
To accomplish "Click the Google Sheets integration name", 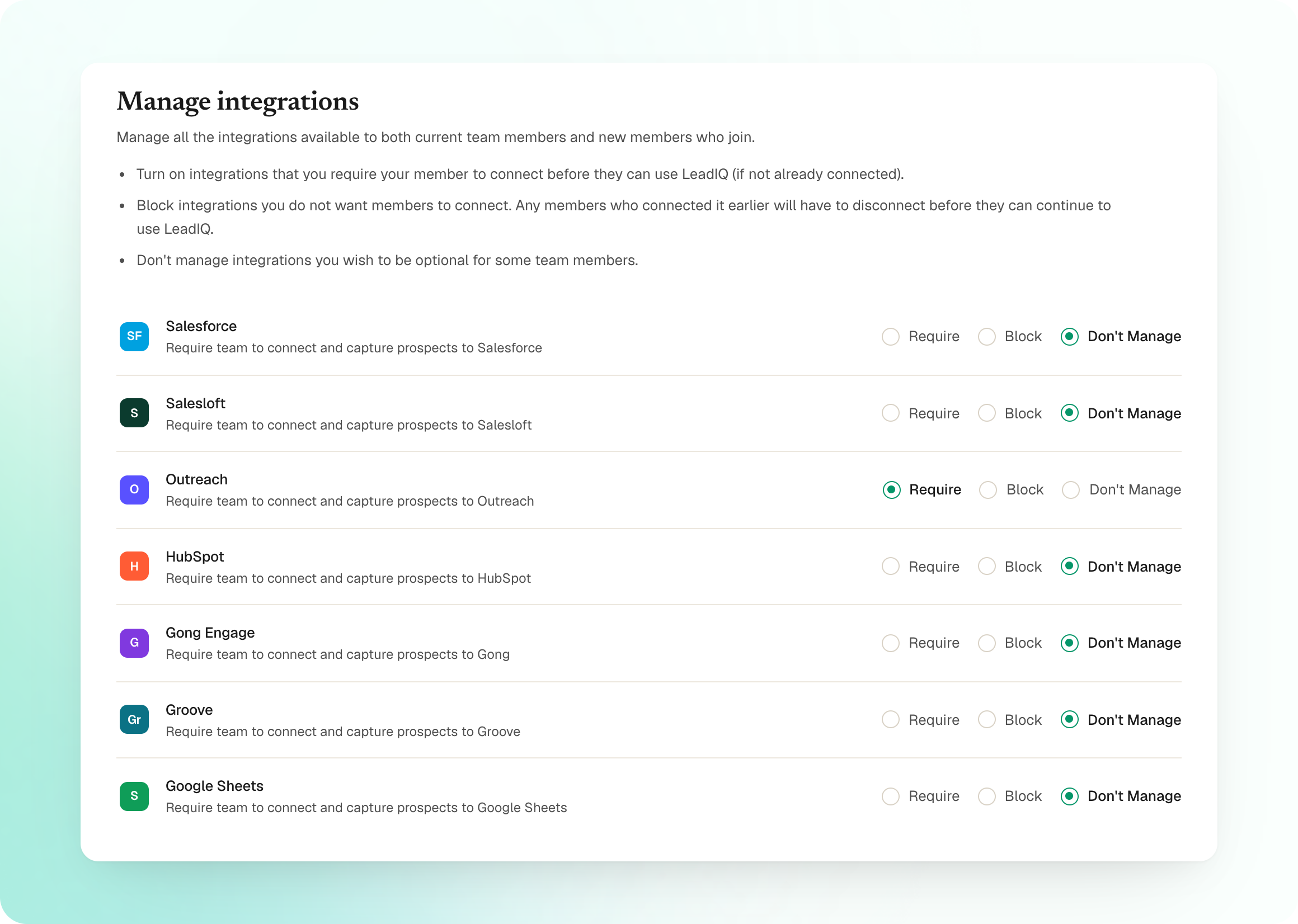I will [214, 786].
